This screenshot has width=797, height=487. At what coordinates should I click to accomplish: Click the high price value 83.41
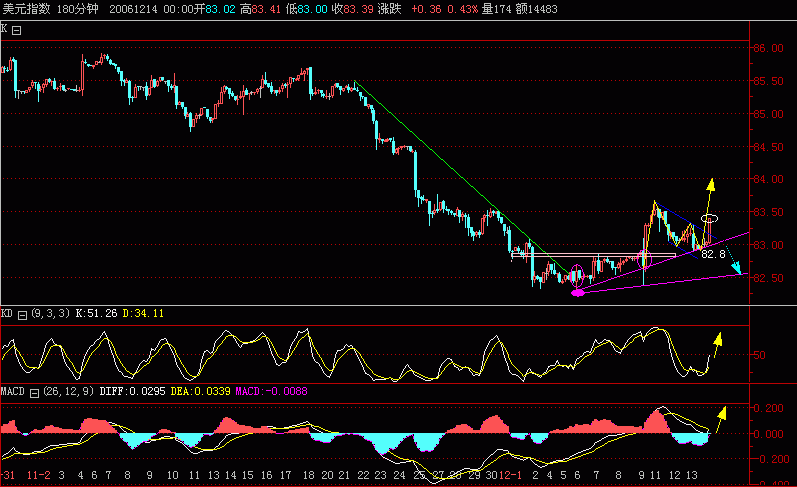pyautogui.click(x=266, y=9)
